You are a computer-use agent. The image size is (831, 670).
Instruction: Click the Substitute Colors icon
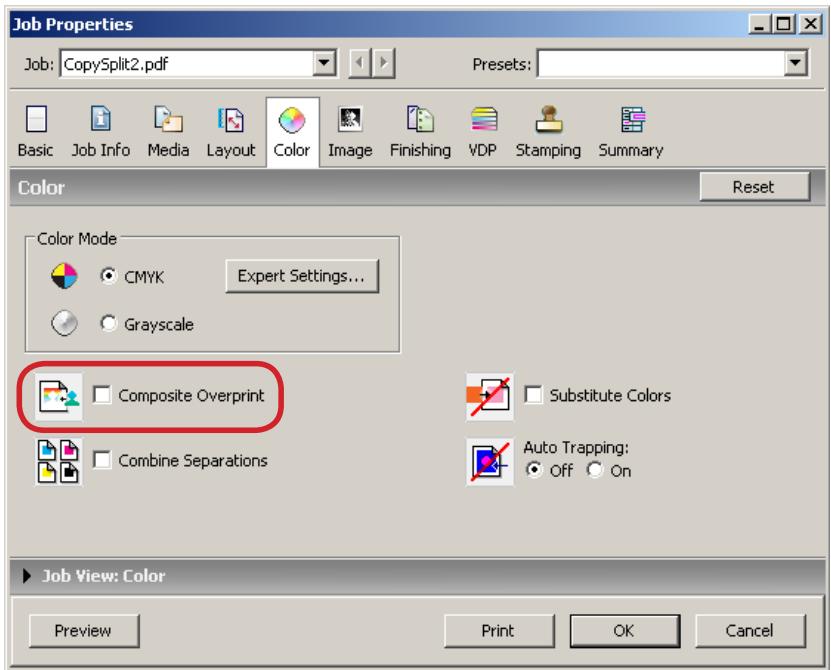pos(490,396)
